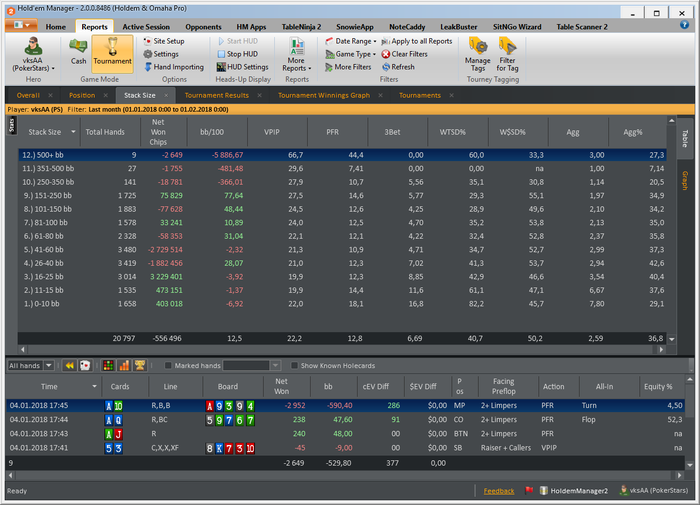
Task: Select the 5.) 41-60 bb row
Action: 342,250
